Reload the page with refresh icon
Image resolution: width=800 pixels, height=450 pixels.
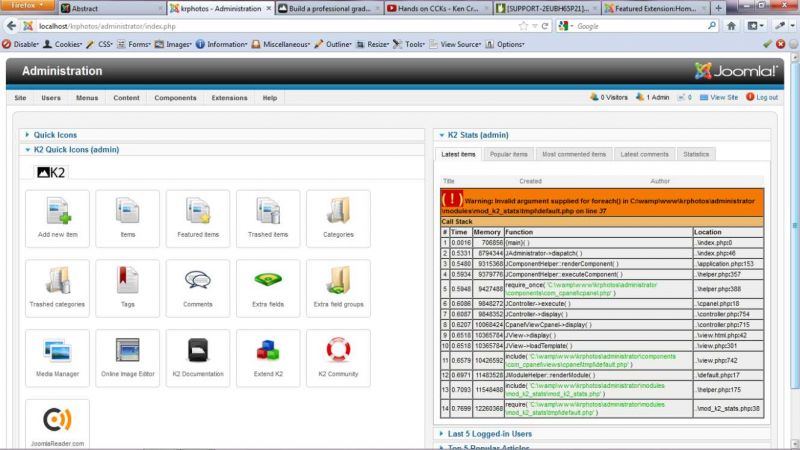click(545, 26)
